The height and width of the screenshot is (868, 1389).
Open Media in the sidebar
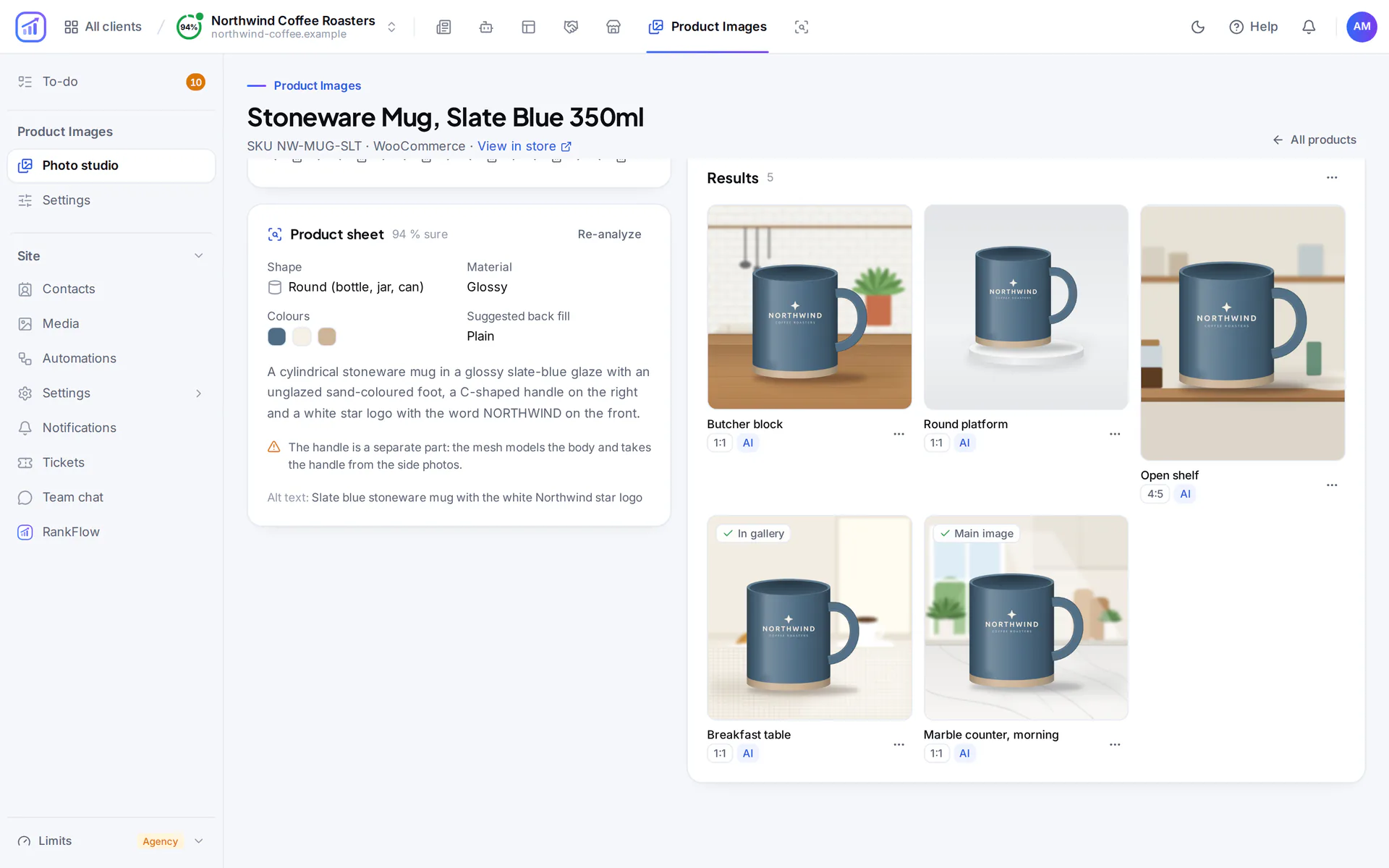(111, 324)
